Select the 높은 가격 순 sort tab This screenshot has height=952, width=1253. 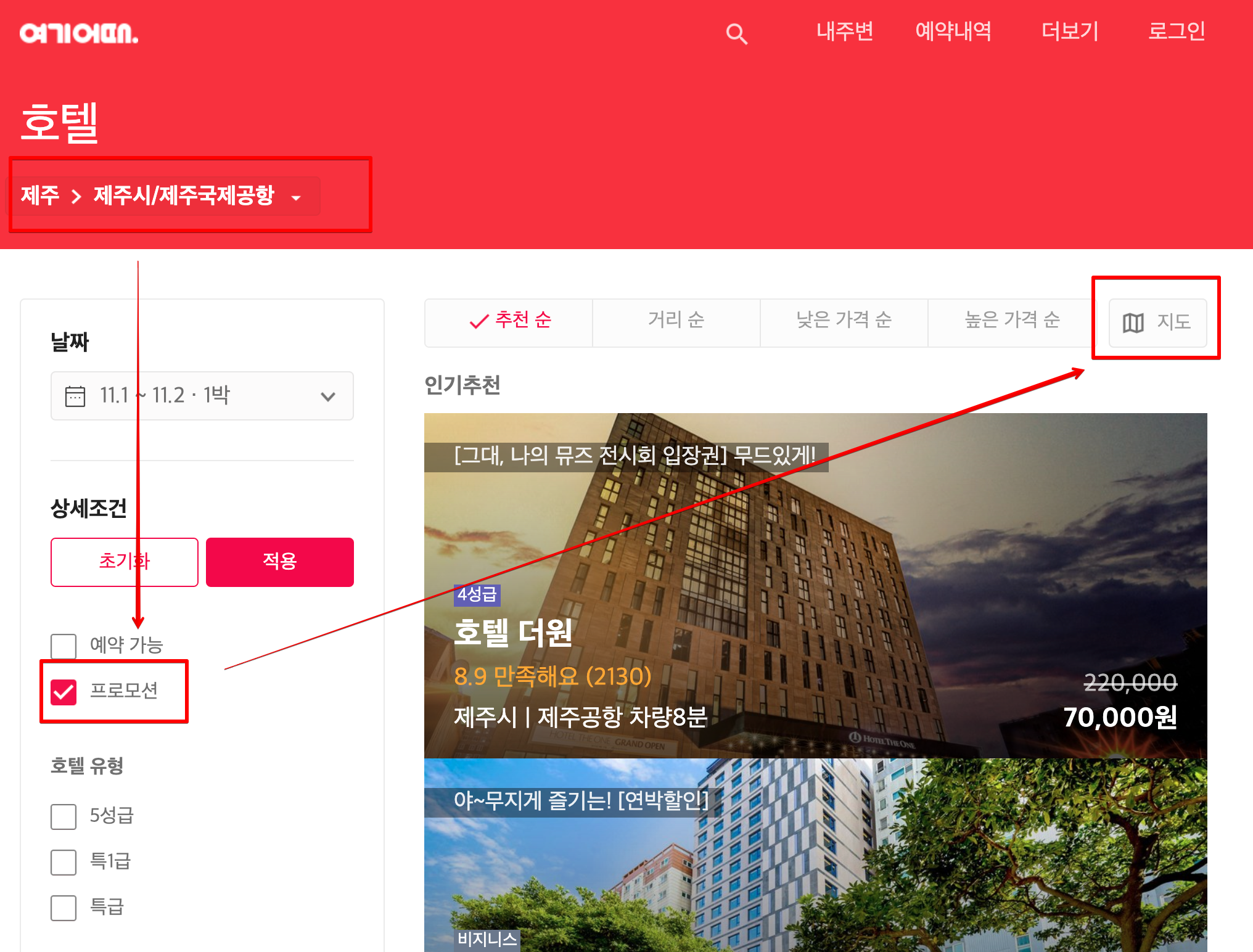[x=1012, y=323]
